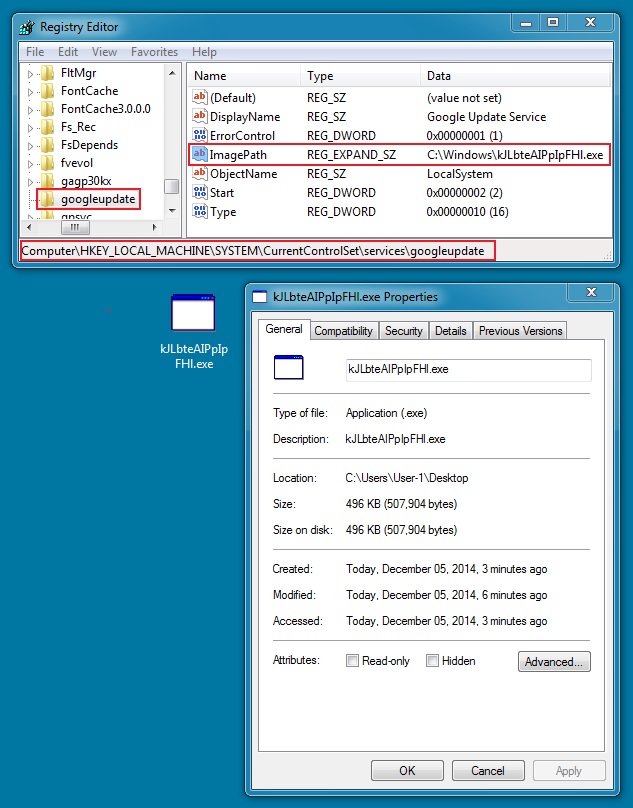
Task: Sort values by the Type column header
Action: pos(360,76)
